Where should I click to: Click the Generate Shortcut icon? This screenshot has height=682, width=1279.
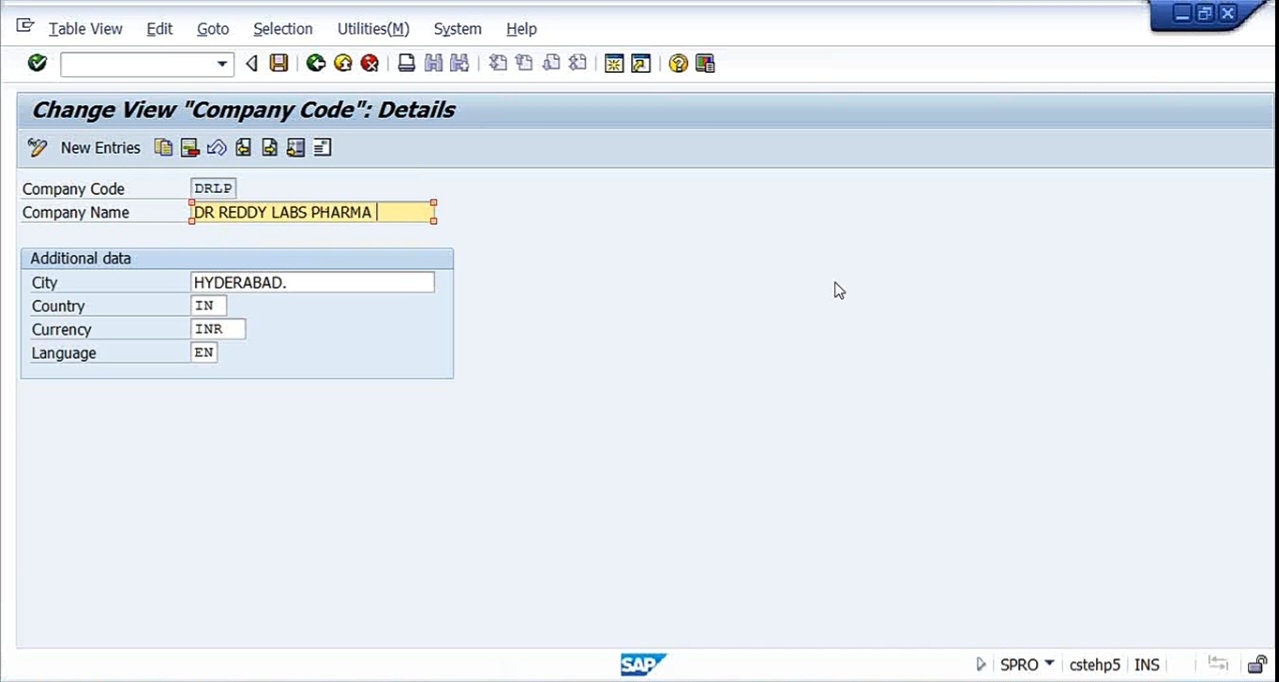(641, 63)
